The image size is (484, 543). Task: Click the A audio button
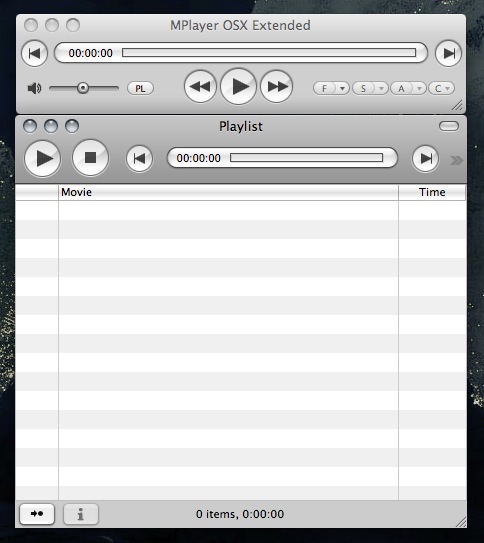point(401,88)
